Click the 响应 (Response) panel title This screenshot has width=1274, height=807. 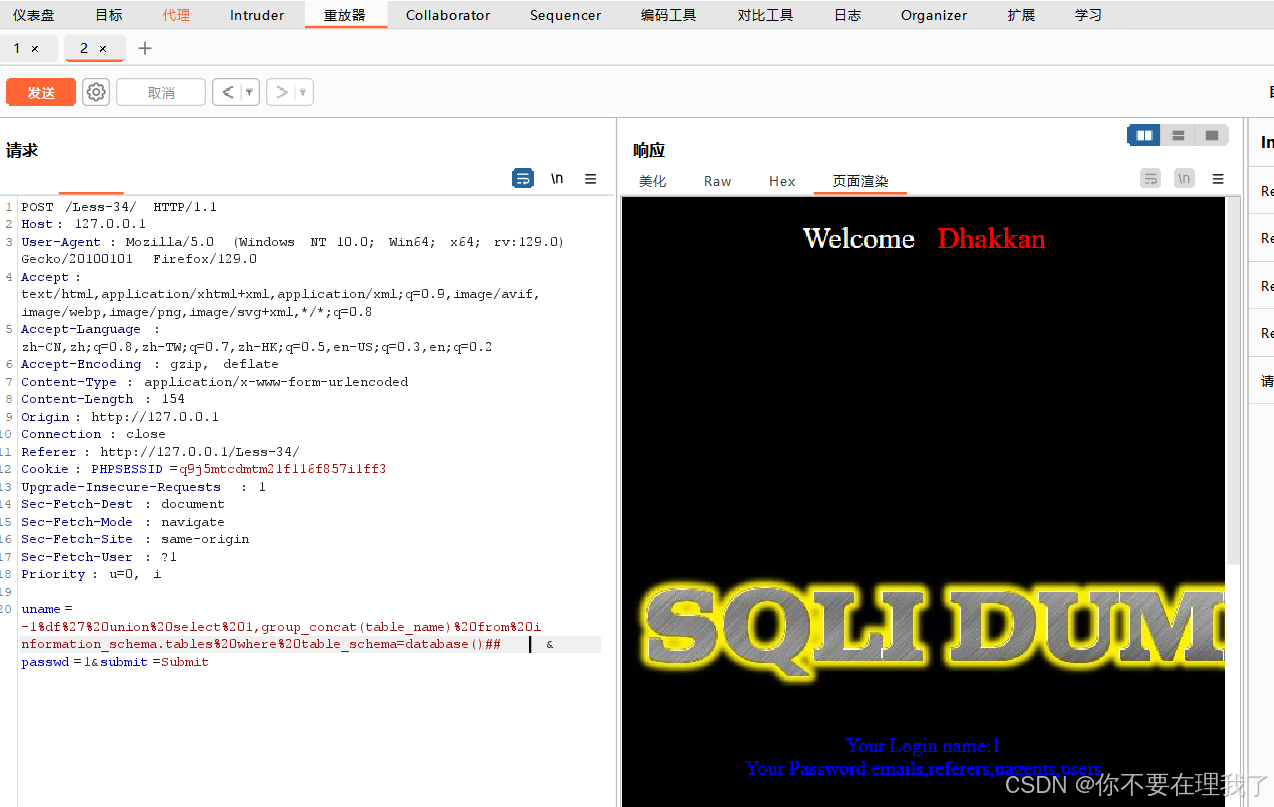coord(649,150)
